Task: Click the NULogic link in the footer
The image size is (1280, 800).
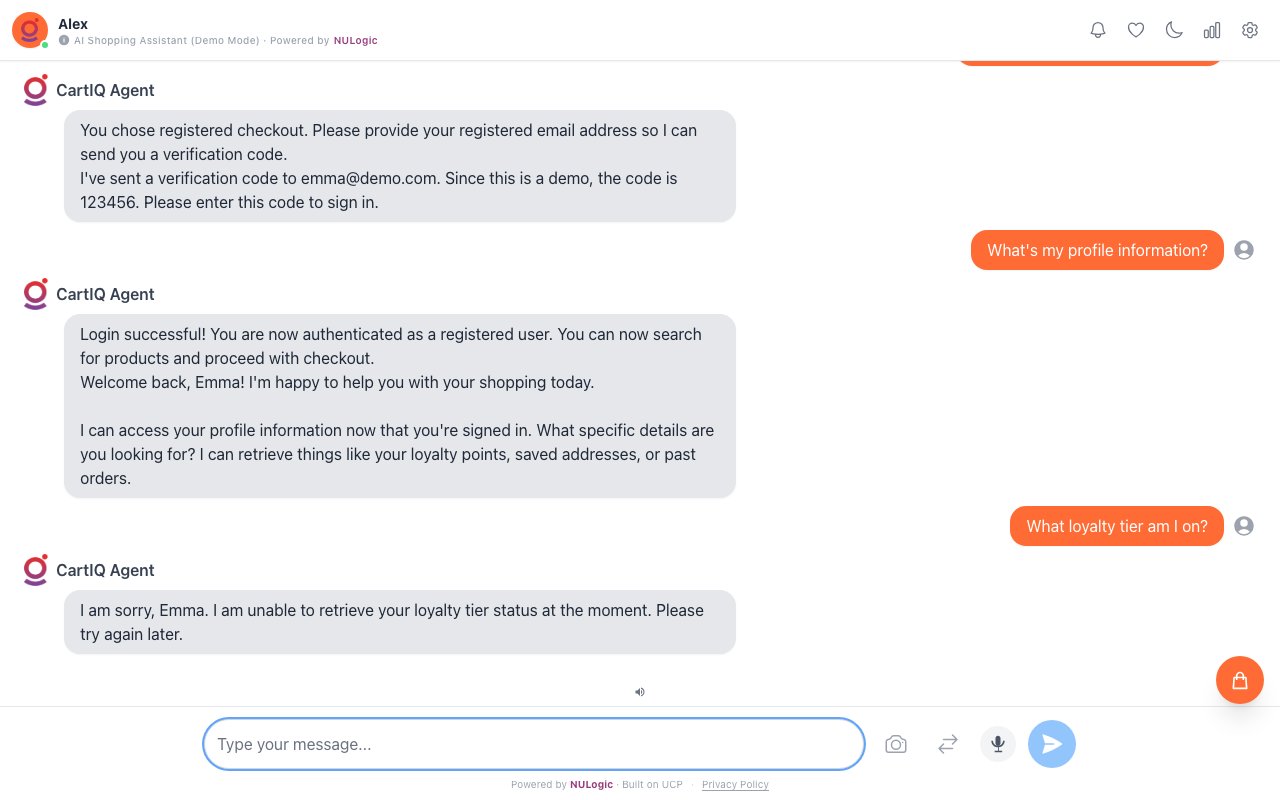Action: [x=591, y=785]
